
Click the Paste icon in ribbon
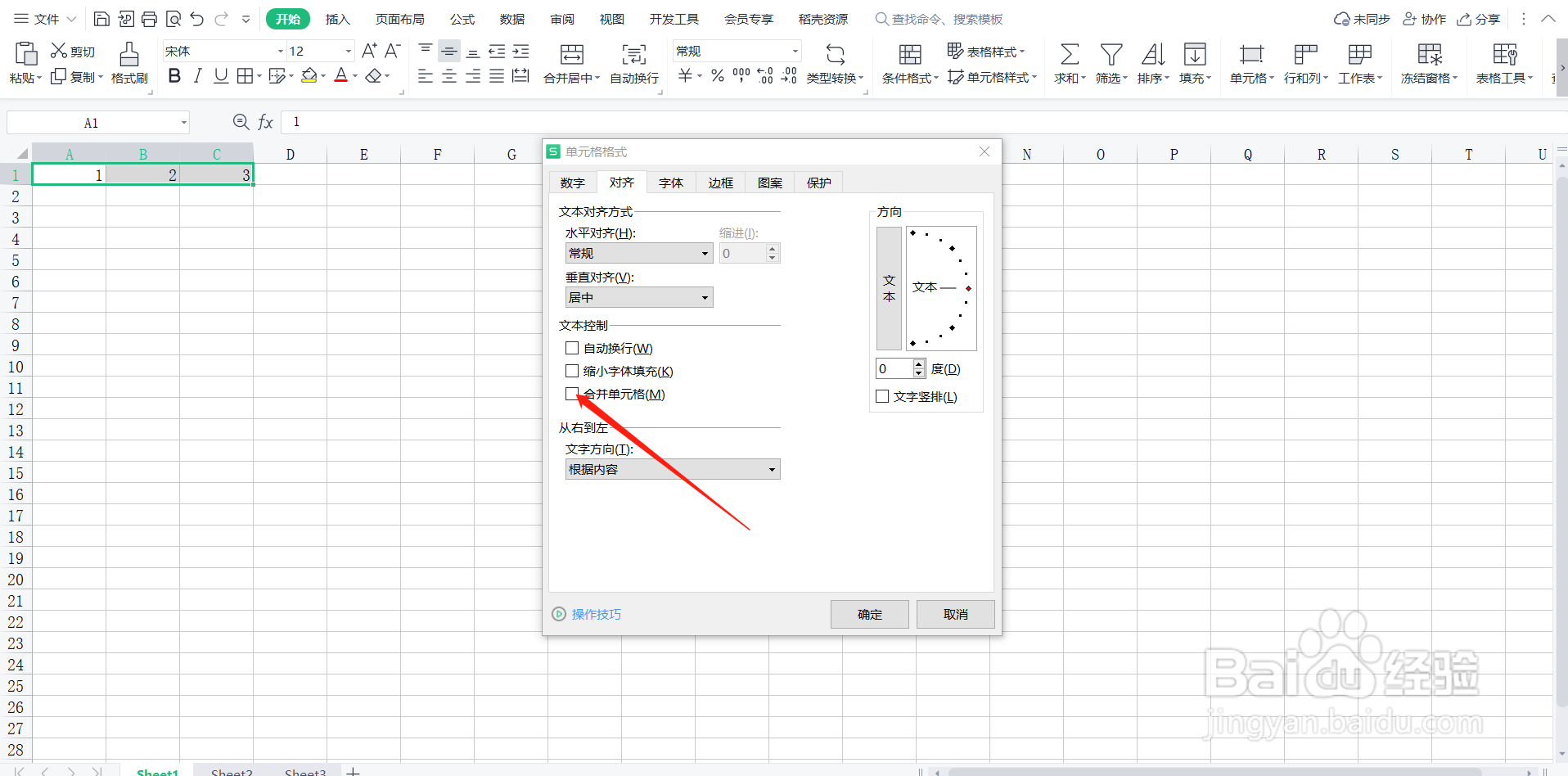pyautogui.click(x=25, y=54)
